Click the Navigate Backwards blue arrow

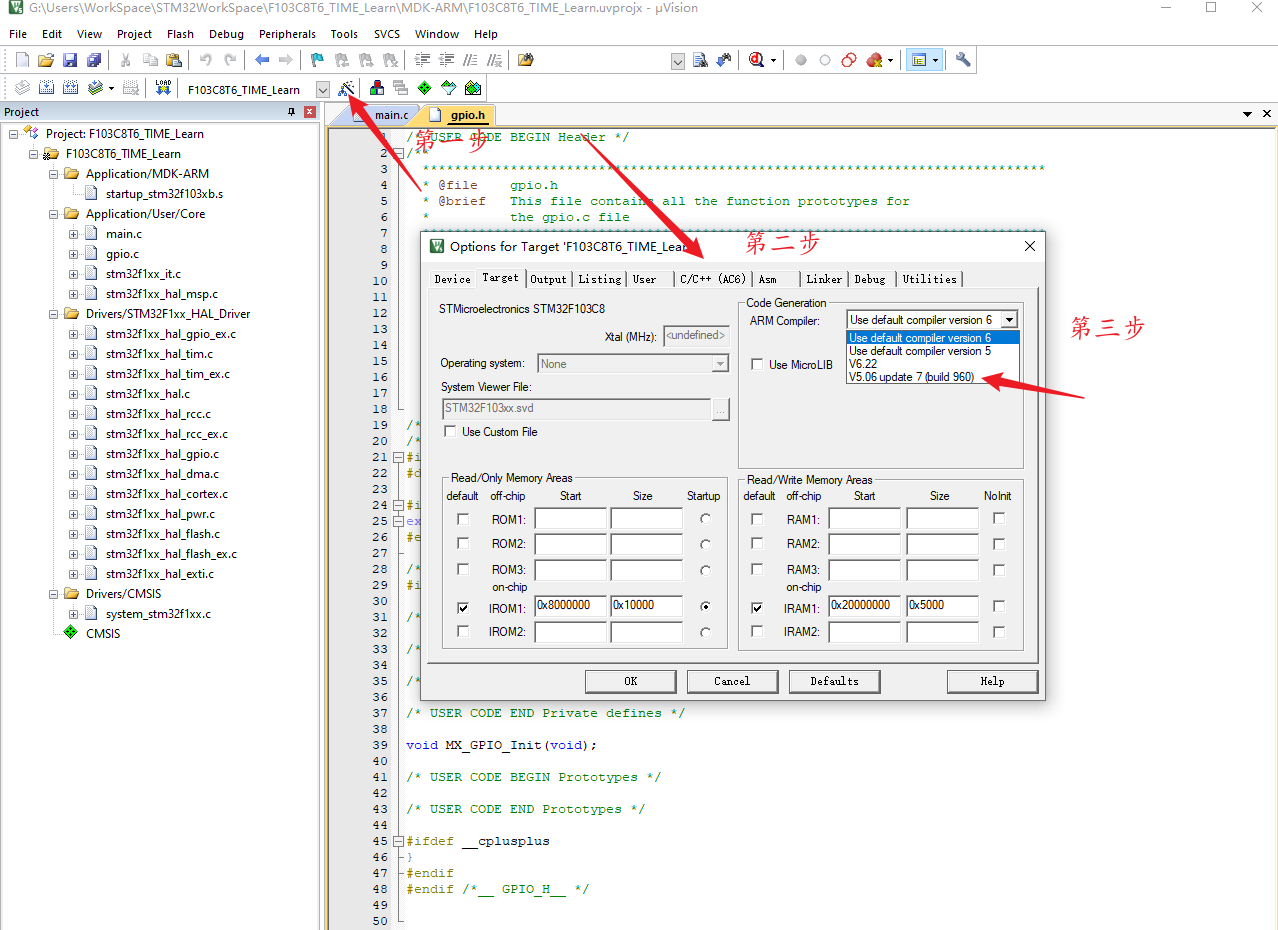[x=261, y=60]
